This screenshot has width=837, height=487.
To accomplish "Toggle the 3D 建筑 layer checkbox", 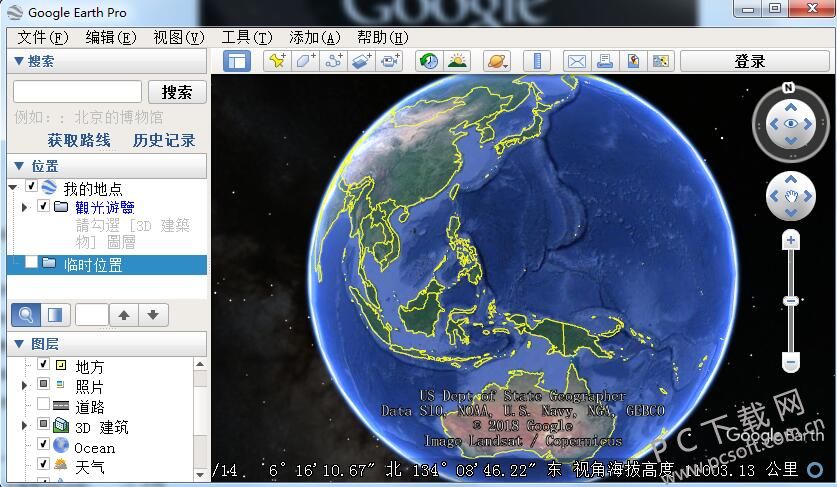I will (x=43, y=424).
